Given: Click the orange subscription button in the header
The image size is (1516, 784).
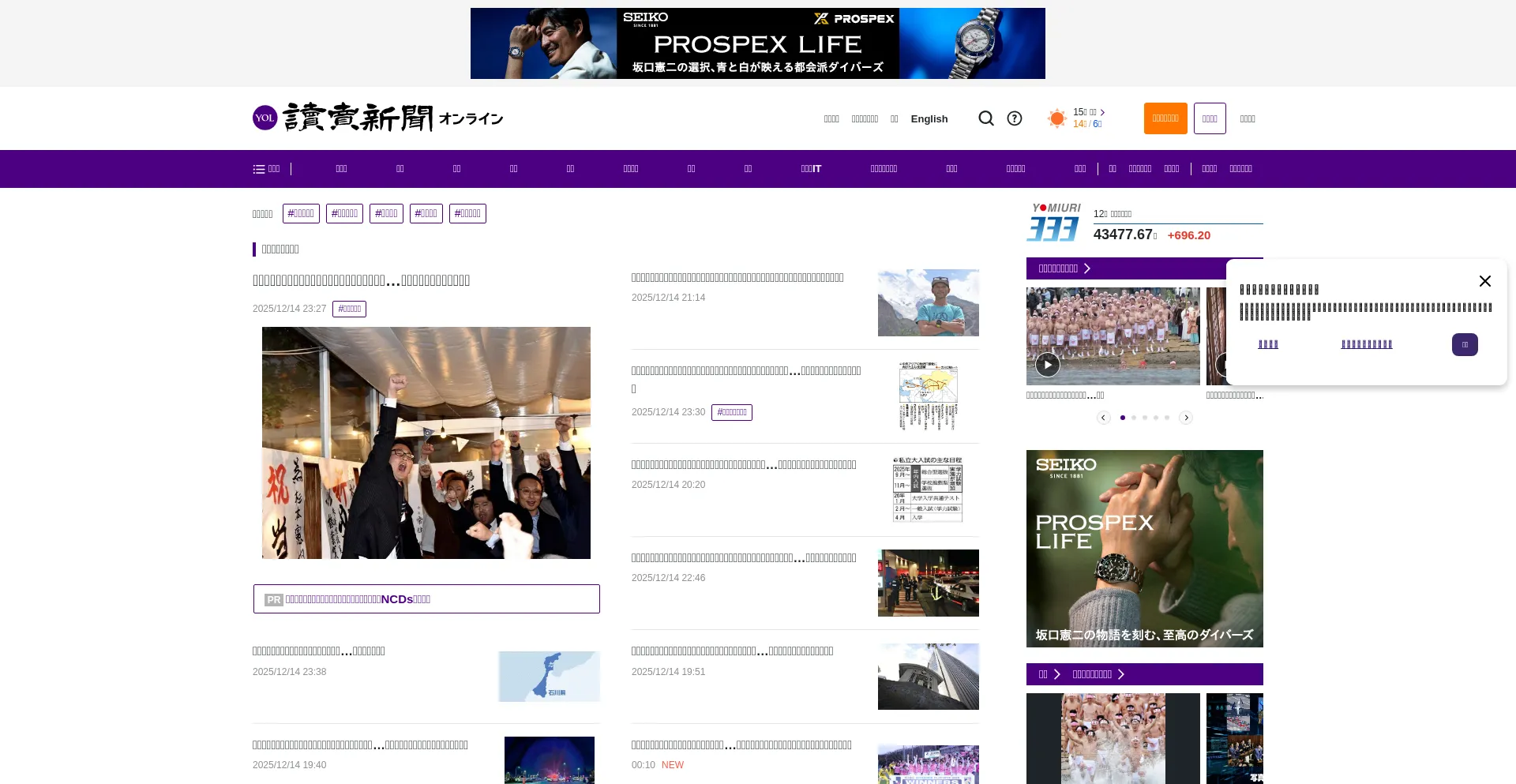Looking at the screenshot, I should 1165,118.
